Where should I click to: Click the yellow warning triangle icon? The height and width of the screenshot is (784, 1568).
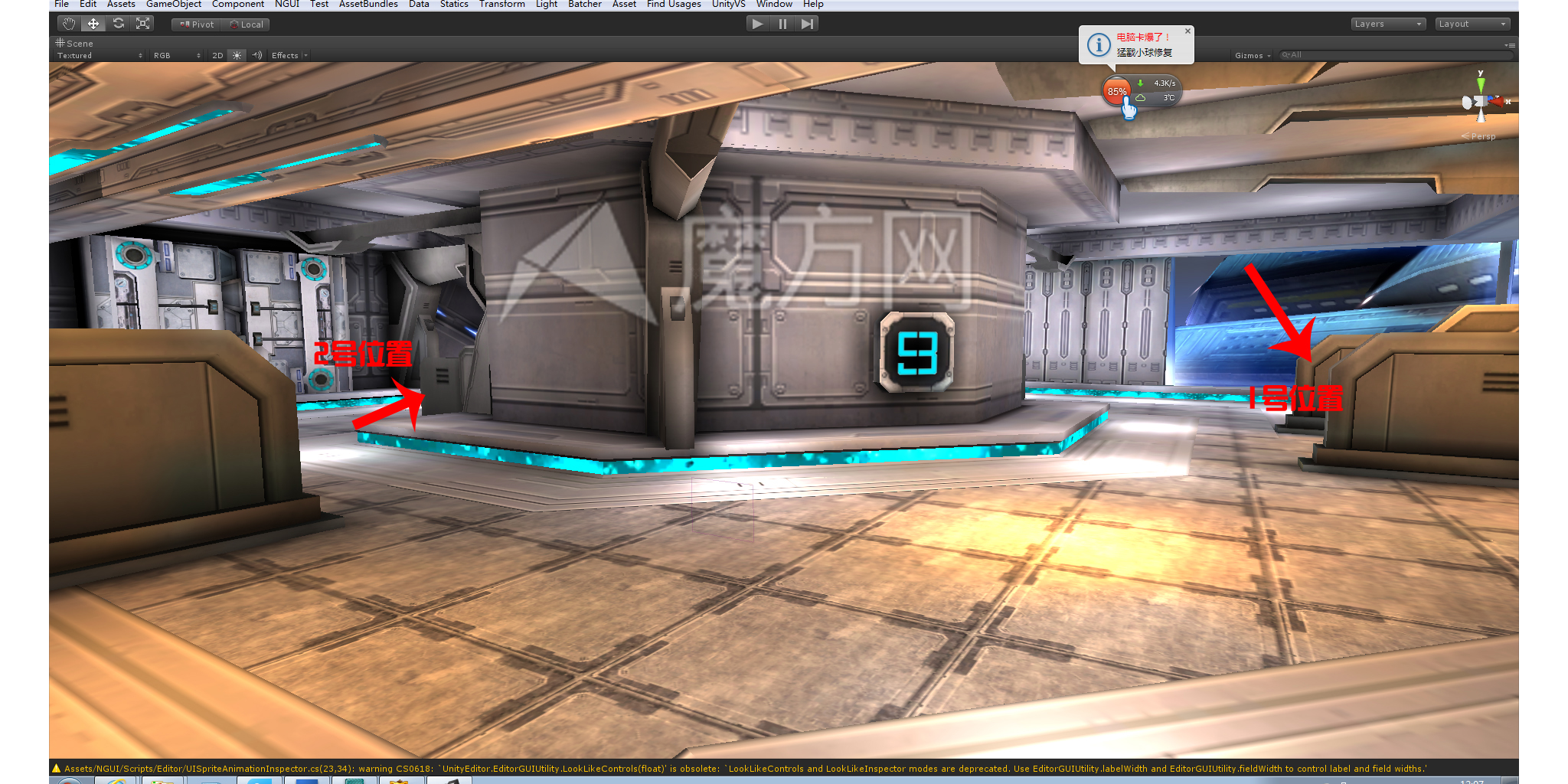56,768
